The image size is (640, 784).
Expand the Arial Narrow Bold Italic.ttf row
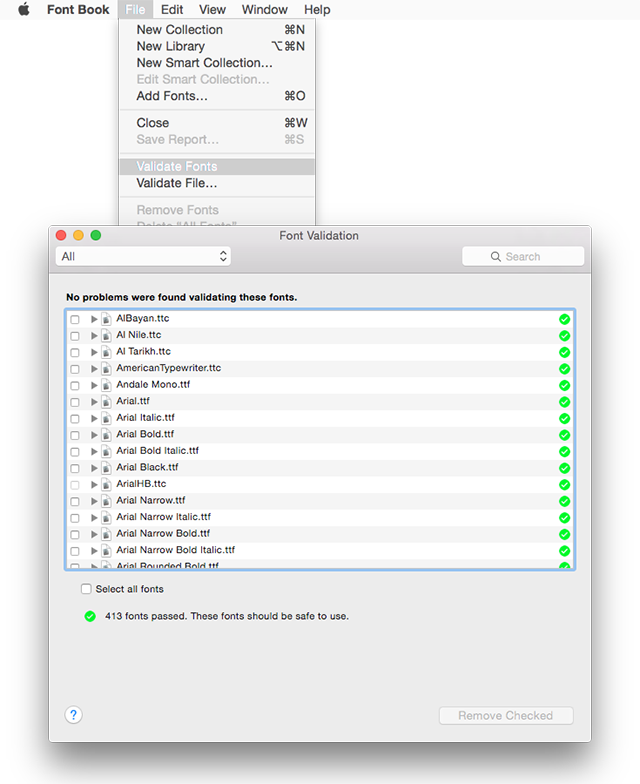click(94, 550)
